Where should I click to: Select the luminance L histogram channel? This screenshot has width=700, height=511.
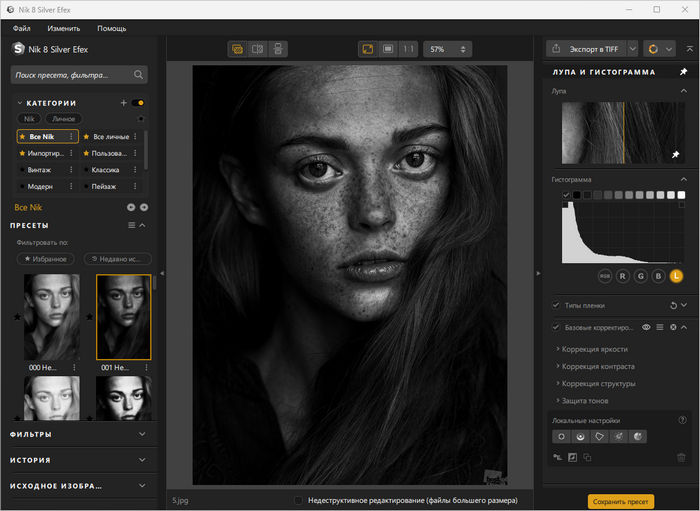coord(677,276)
